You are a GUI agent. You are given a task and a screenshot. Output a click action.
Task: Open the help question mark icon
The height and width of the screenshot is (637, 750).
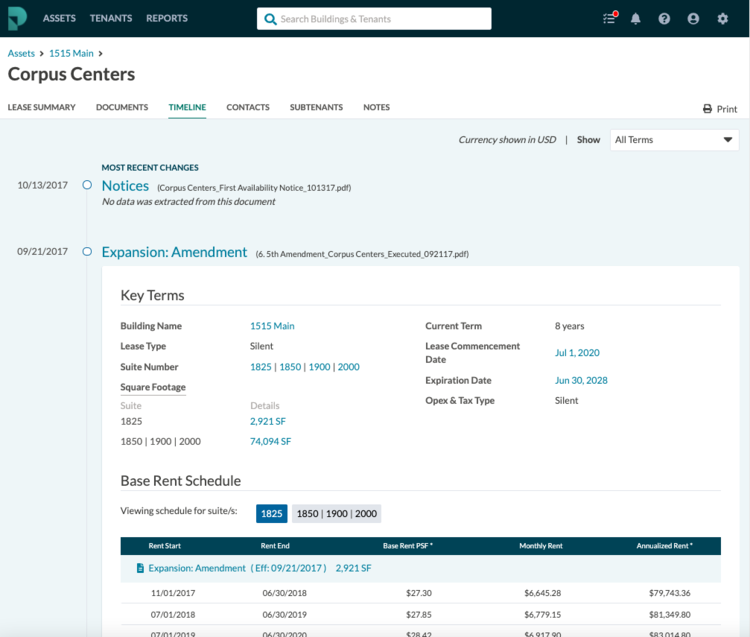tap(664, 19)
